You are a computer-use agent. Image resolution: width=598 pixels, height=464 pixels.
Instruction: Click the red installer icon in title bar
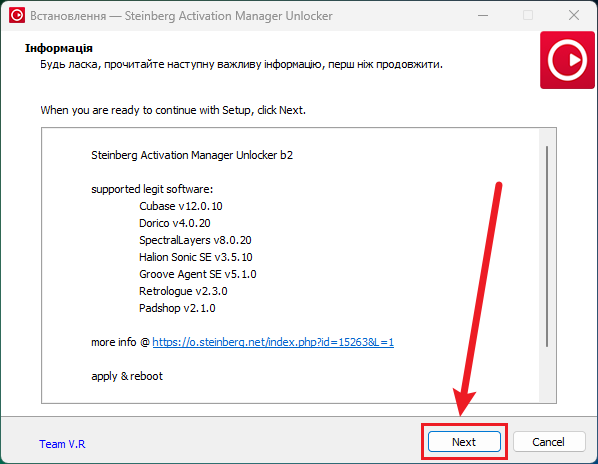coord(17,15)
